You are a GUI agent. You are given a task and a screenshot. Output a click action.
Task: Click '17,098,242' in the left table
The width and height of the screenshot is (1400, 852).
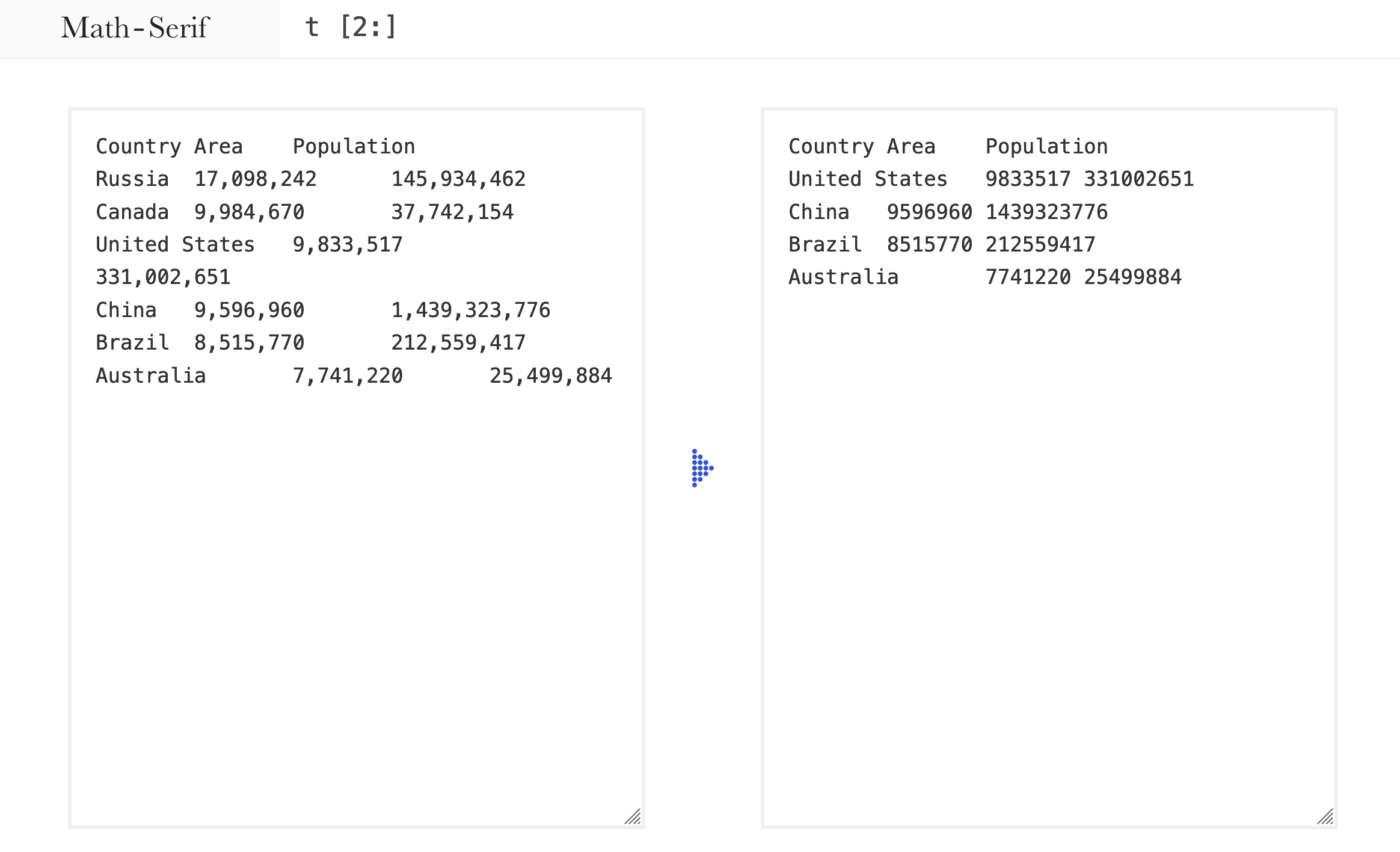(x=255, y=179)
